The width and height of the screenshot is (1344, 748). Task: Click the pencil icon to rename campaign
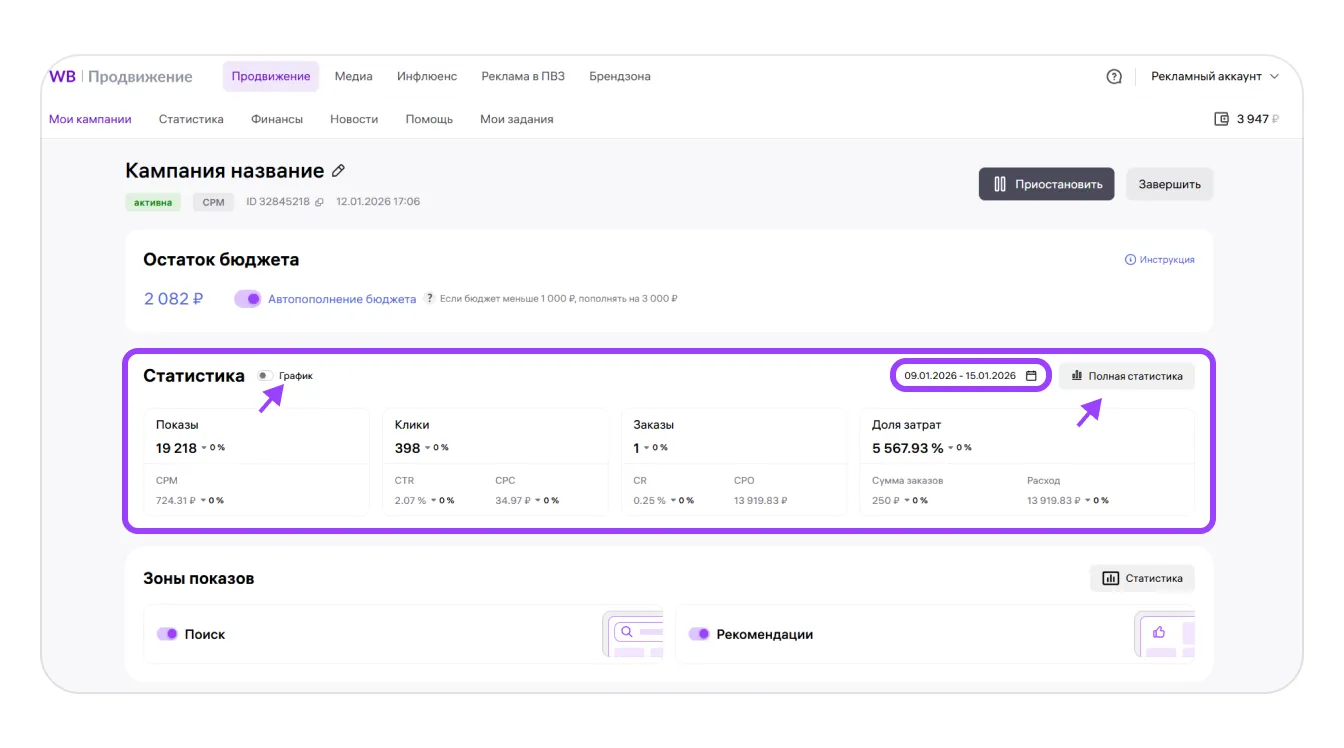click(338, 171)
